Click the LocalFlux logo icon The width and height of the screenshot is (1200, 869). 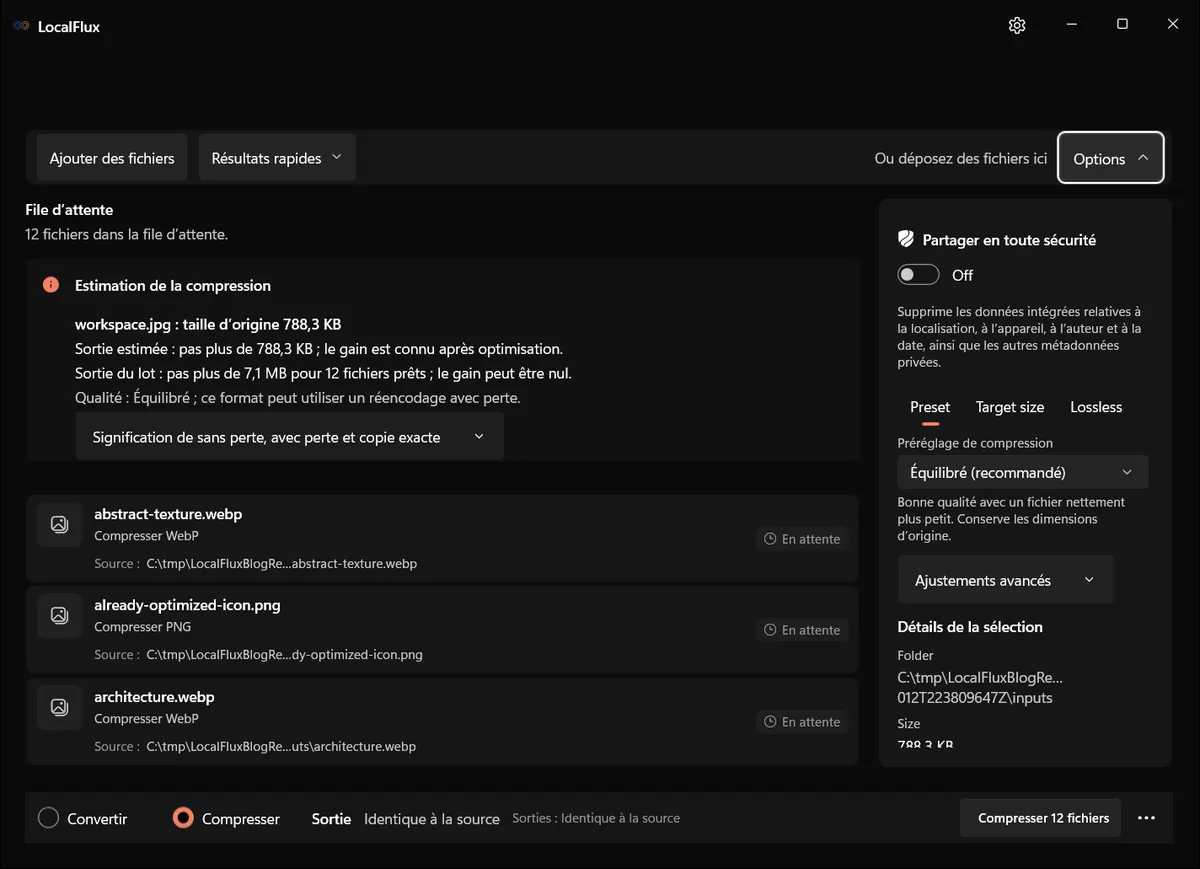point(21,27)
